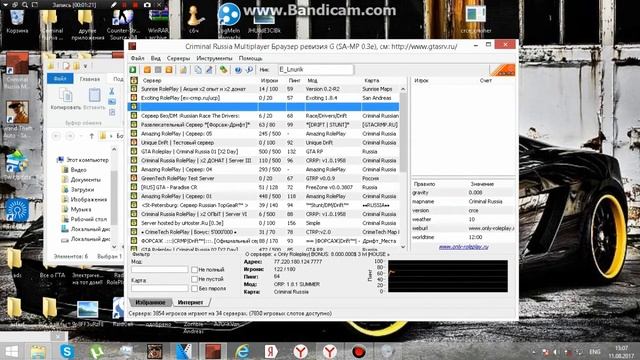Open Help with the blue question icon
This screenshot has height=360, width=640.
pyautogui.click(x=238, y=70)
